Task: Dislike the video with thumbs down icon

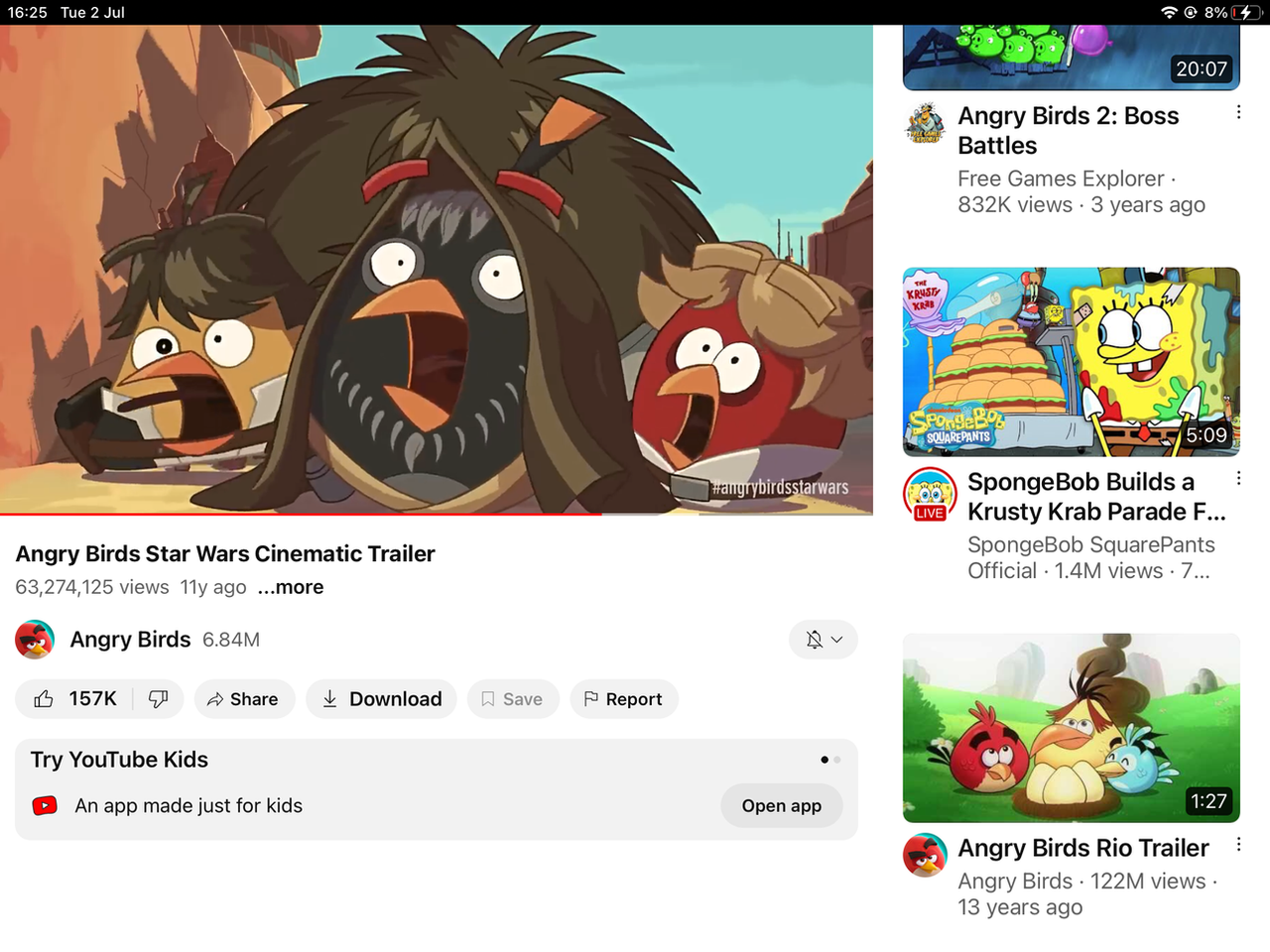Action: pyautogui.click(x=158, y=699)
